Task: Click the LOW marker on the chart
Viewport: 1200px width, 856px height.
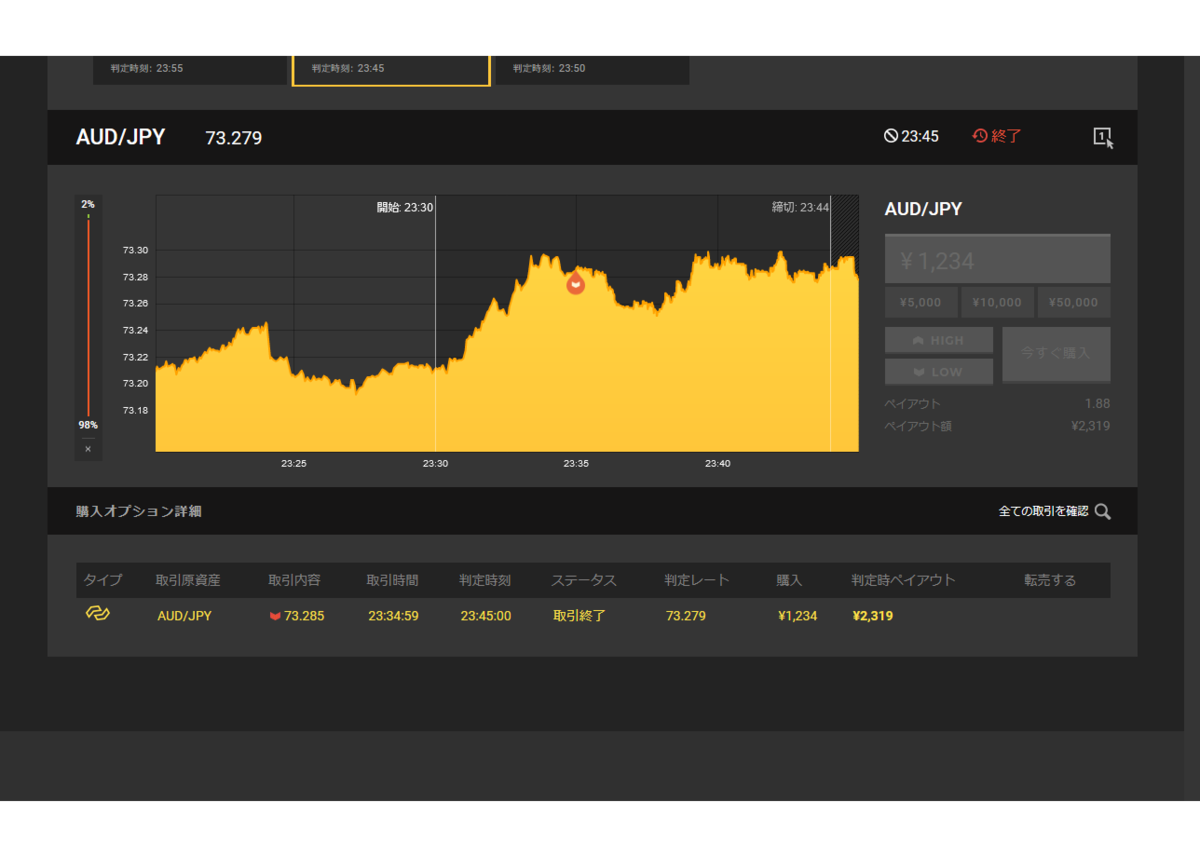Action: tap(575, 283)
